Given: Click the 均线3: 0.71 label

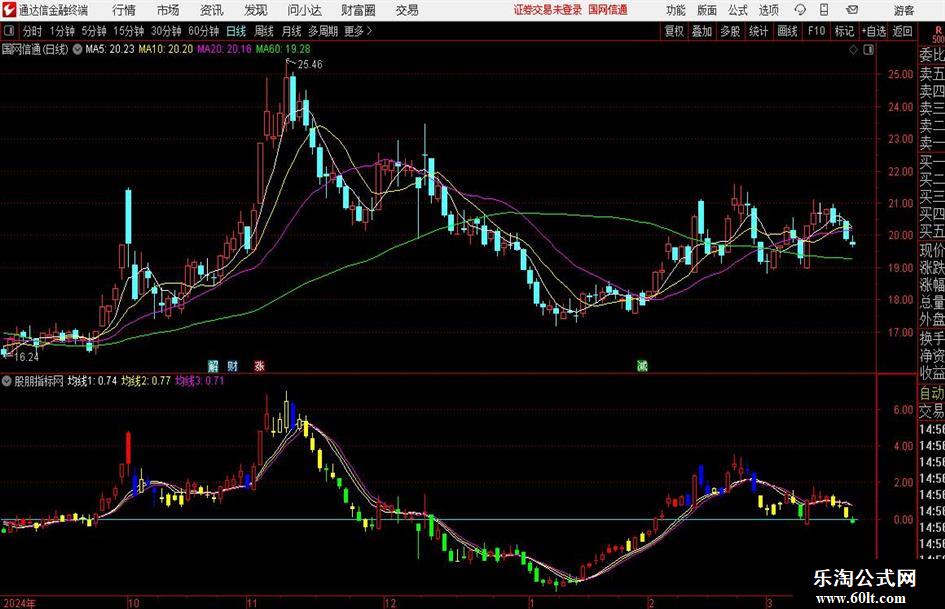Looking at the screenshot, I should tap(199, 381).
